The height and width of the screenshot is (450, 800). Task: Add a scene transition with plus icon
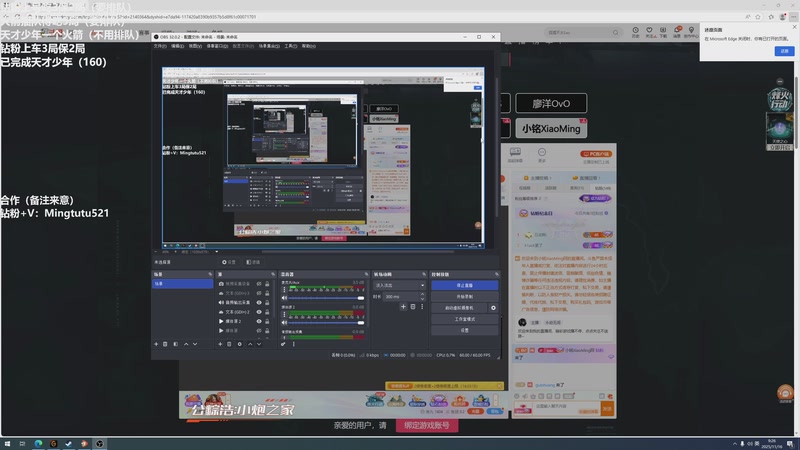point(403,307)
